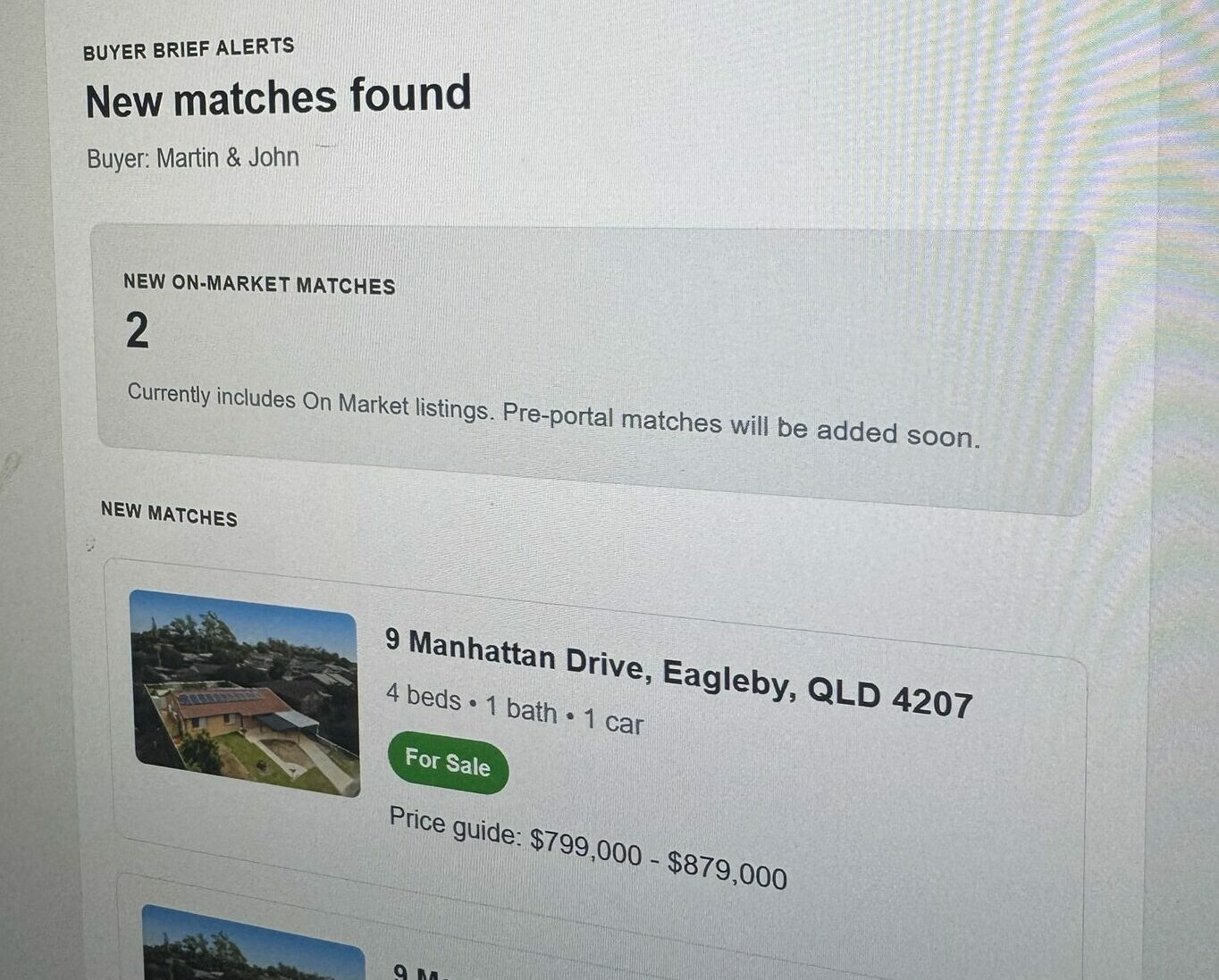Click the New matches found heading
The width and height of the screenshot is (1219, 980).
point(278,97)
